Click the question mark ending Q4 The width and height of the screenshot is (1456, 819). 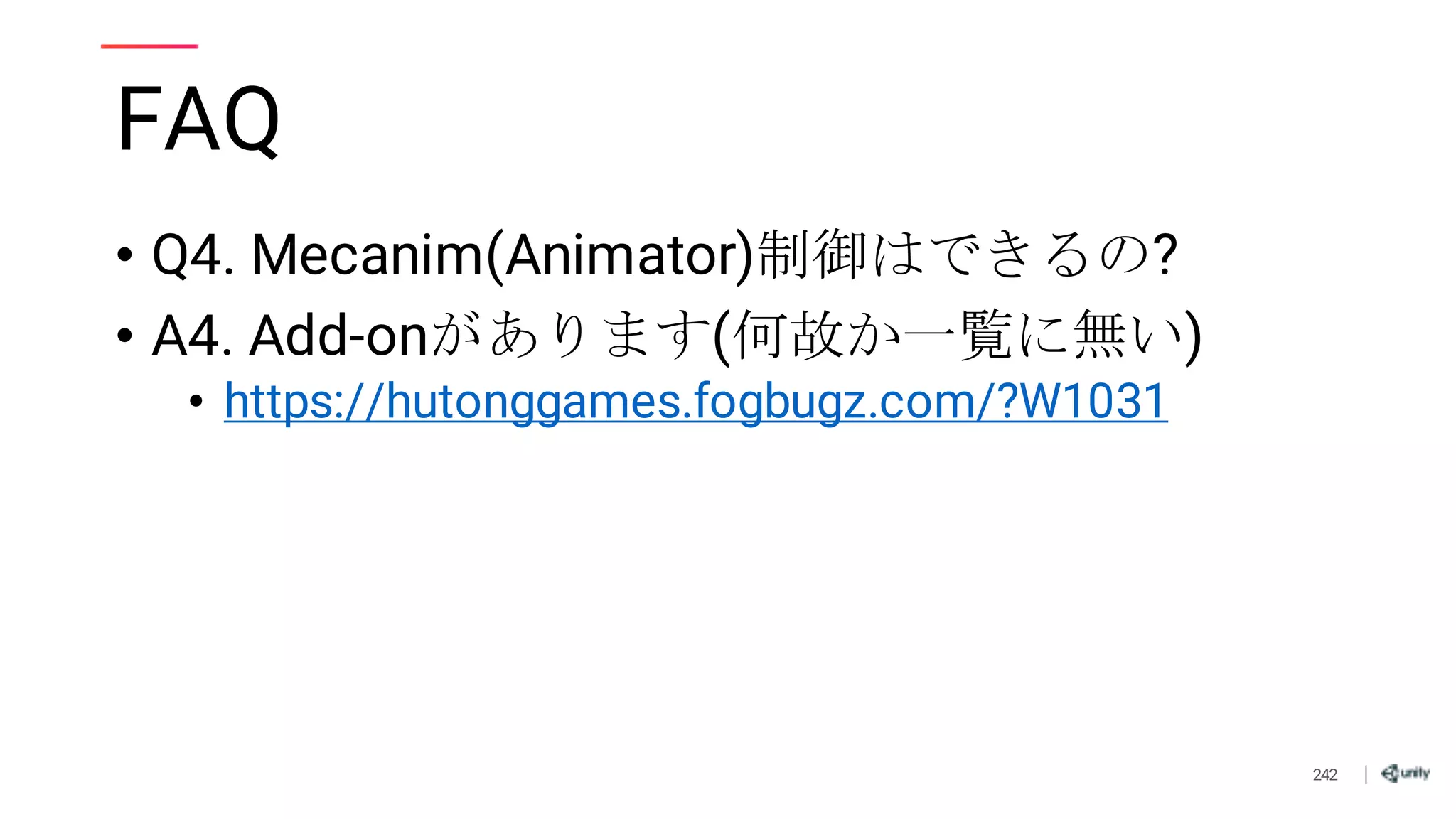click(x=1164, y=254)
